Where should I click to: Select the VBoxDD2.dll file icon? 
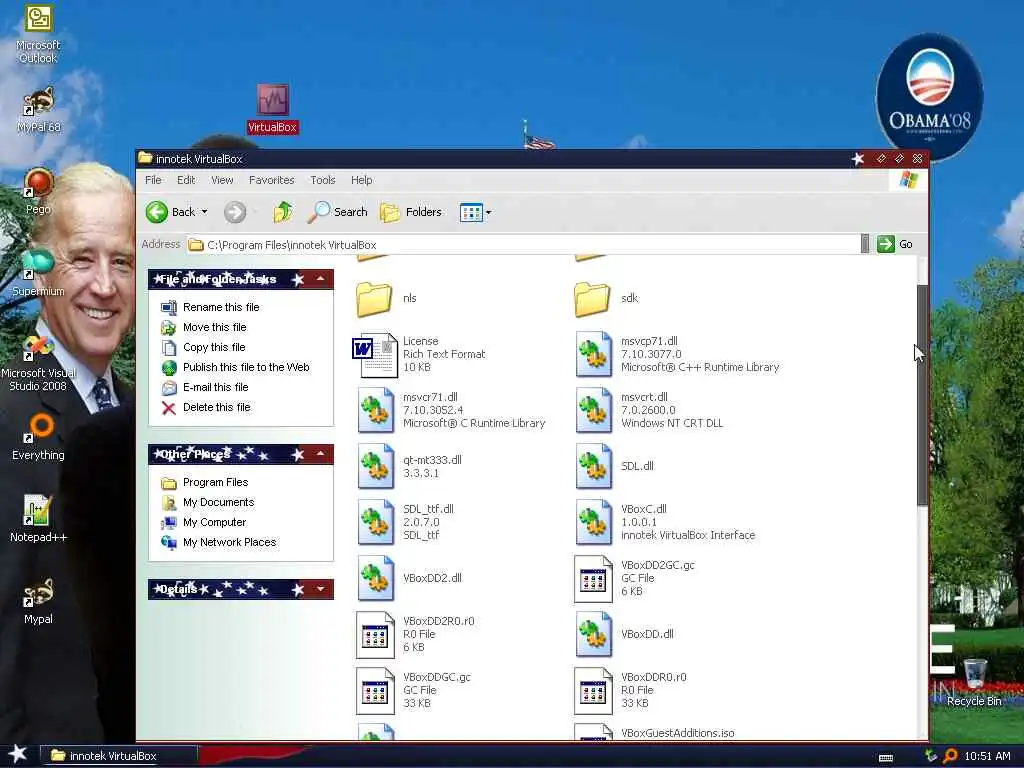coord(376,578)
